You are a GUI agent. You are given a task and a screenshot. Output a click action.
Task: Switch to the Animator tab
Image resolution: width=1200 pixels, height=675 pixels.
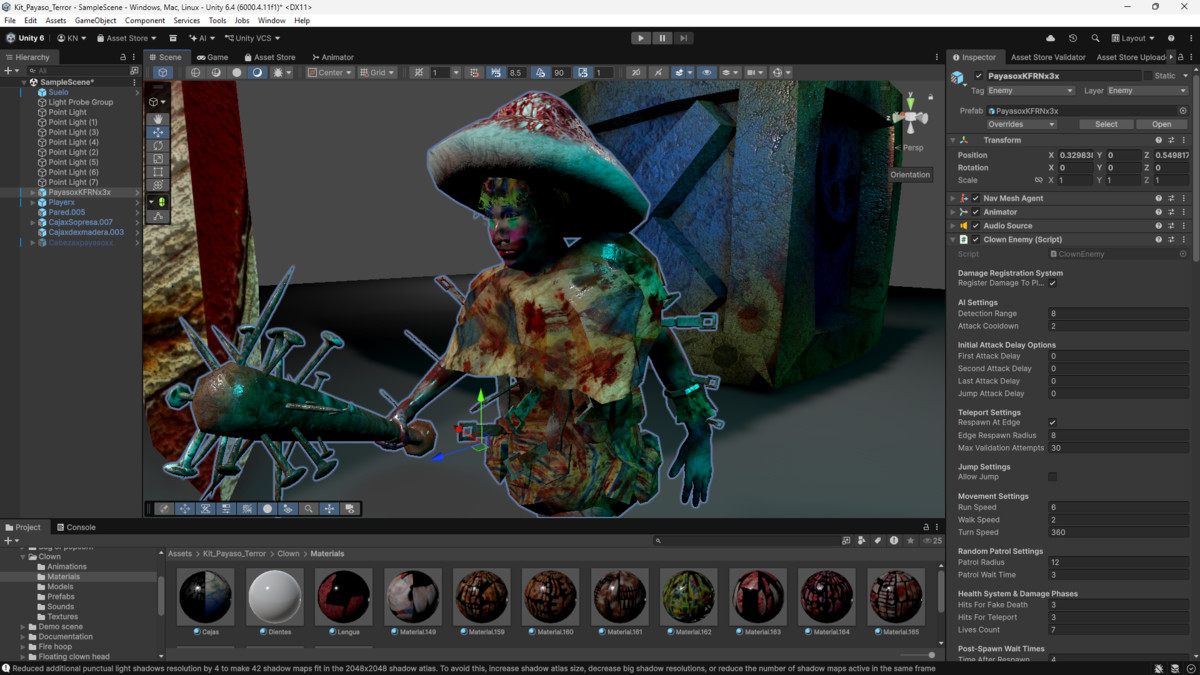(x=333, y=57)
